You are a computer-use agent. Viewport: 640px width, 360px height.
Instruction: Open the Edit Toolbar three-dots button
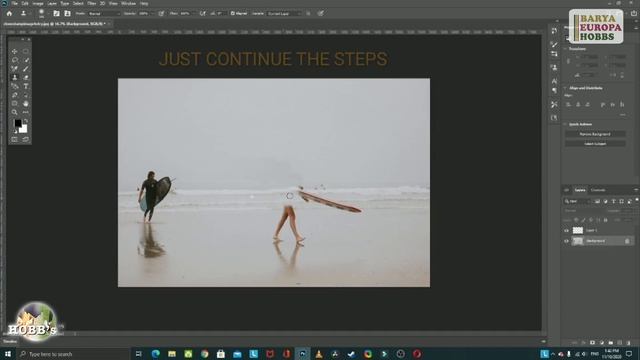(x=26, y=112)
